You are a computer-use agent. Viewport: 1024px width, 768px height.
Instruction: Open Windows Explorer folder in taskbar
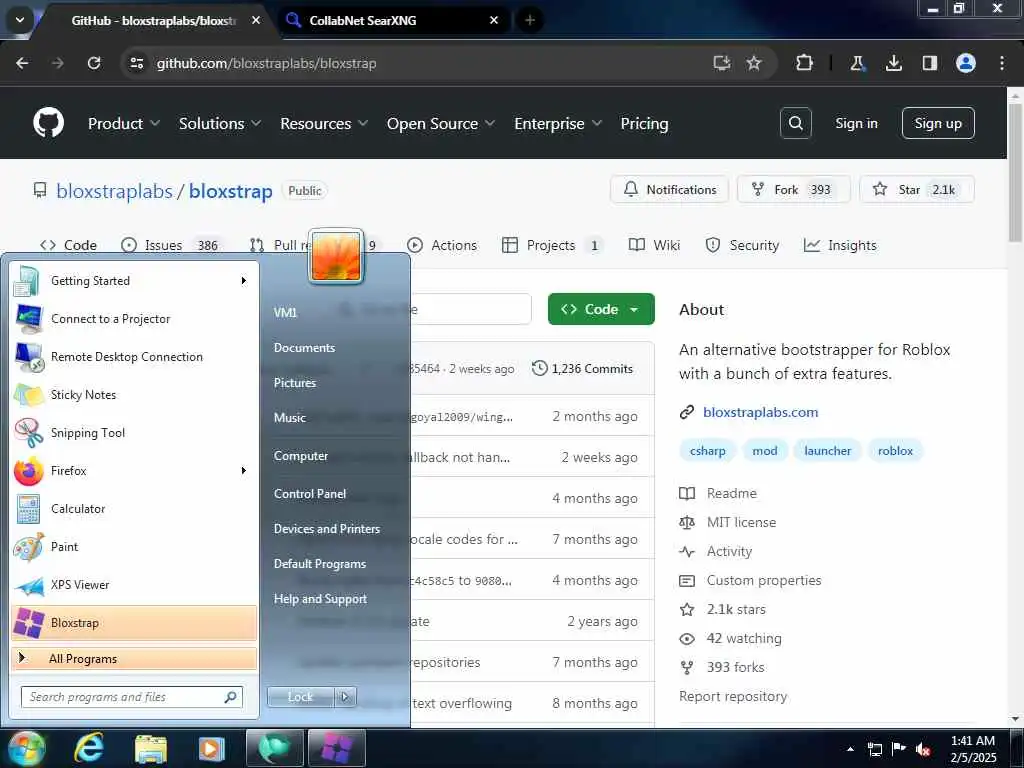151,748
